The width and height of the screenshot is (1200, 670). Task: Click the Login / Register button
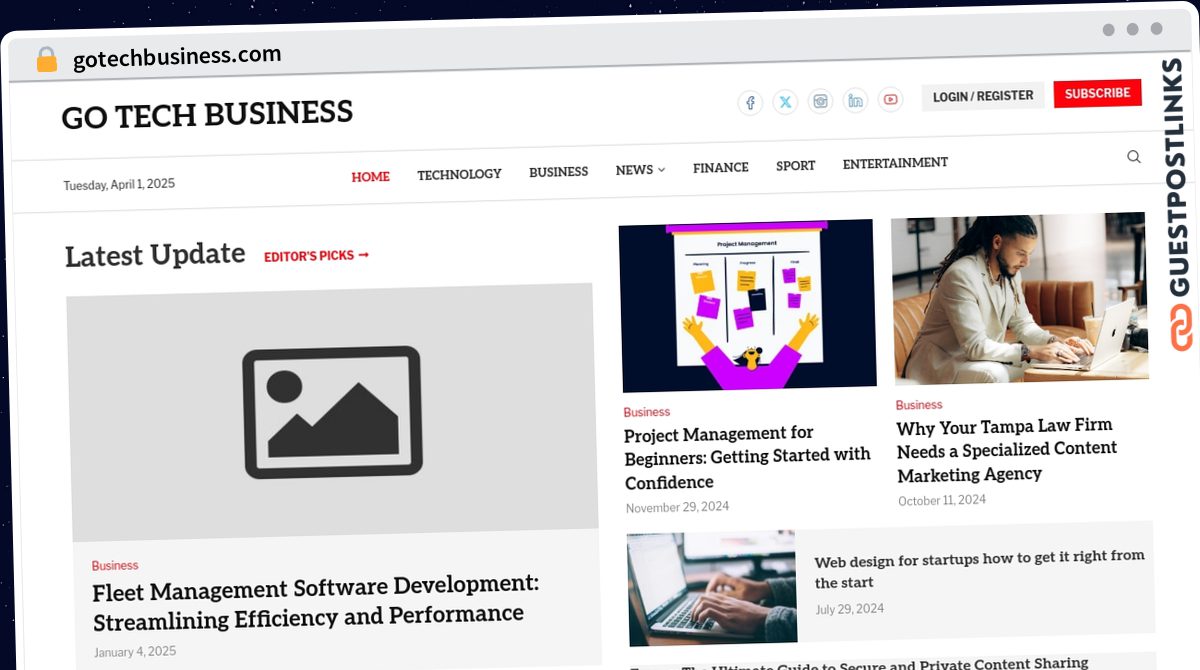983,96
